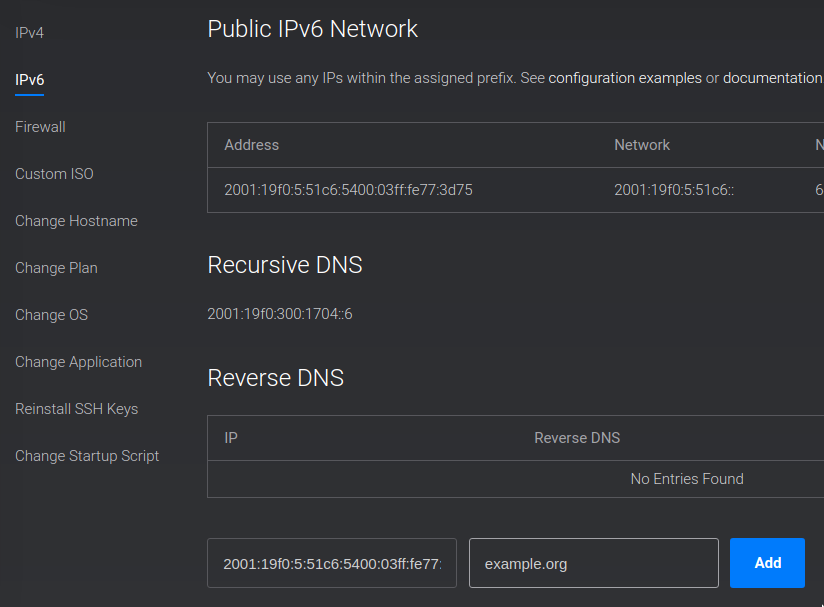Click the example.org hostname input field
The image size is (824, 607).
pos(594,563)
